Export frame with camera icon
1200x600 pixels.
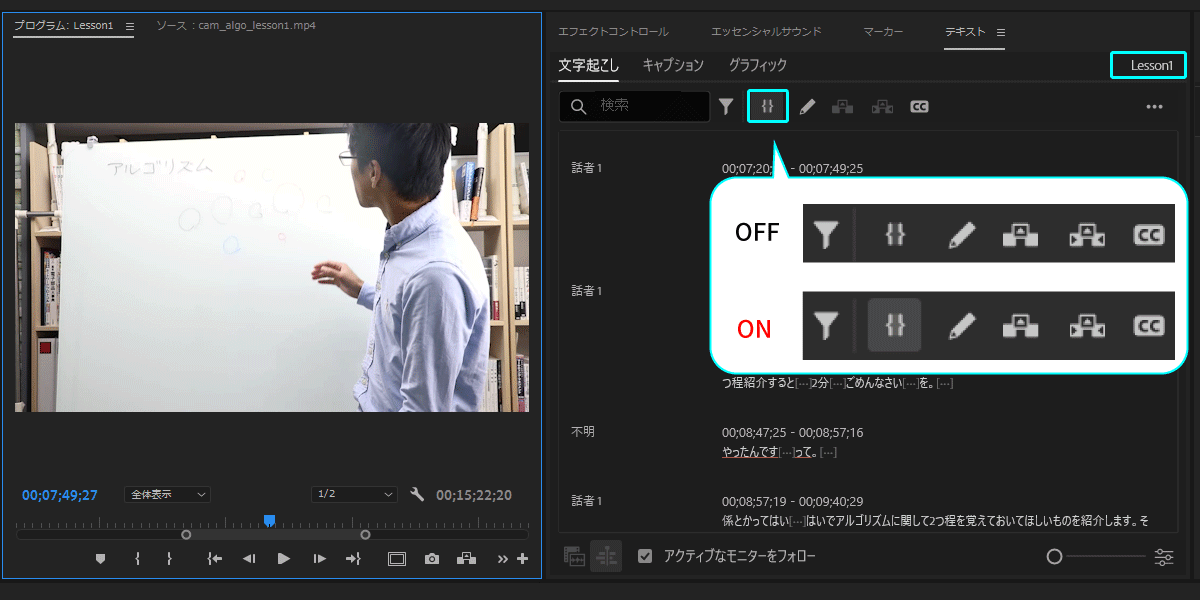point(431,559)
